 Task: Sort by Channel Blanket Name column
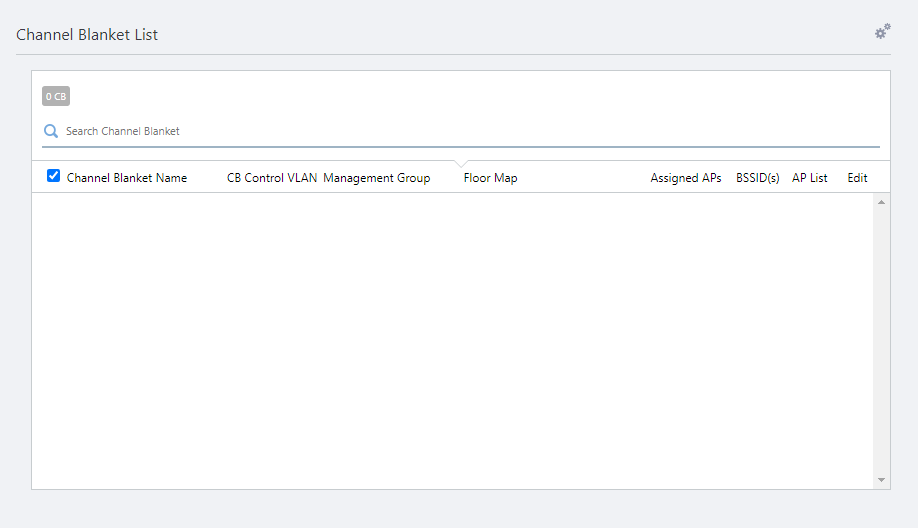[127, 178]
